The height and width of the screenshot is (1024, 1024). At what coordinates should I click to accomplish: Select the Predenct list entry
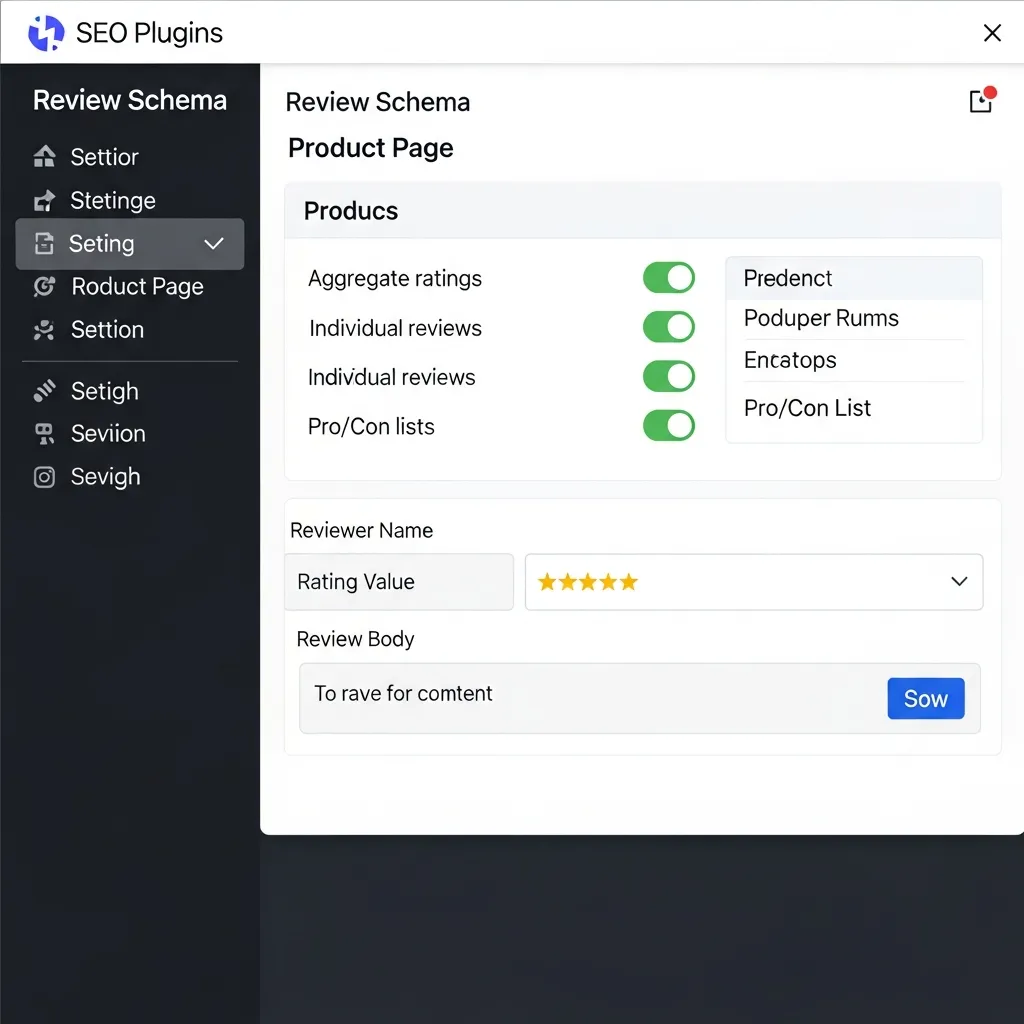(787, 278)
